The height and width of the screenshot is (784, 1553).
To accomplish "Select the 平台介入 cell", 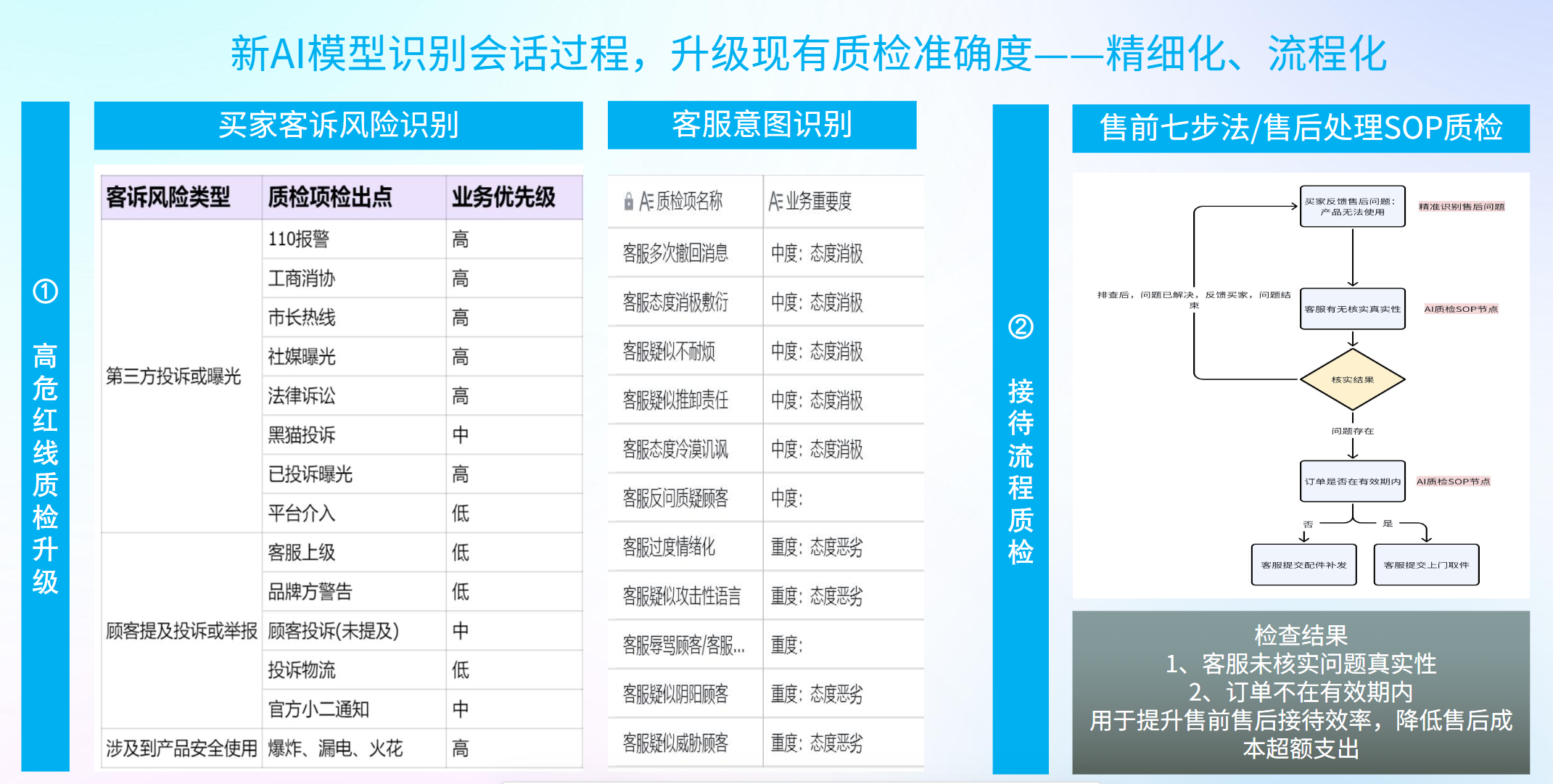I will [354, 513].
